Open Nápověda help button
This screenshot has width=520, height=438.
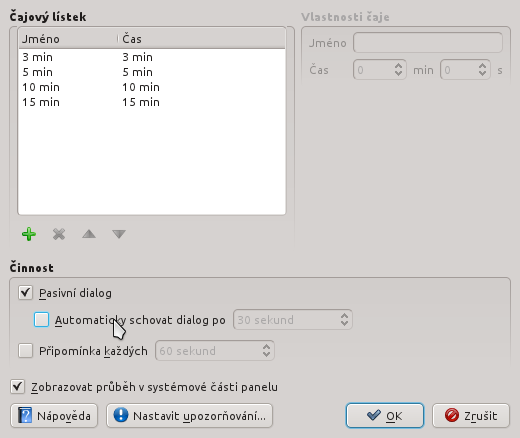coord(54,416)
